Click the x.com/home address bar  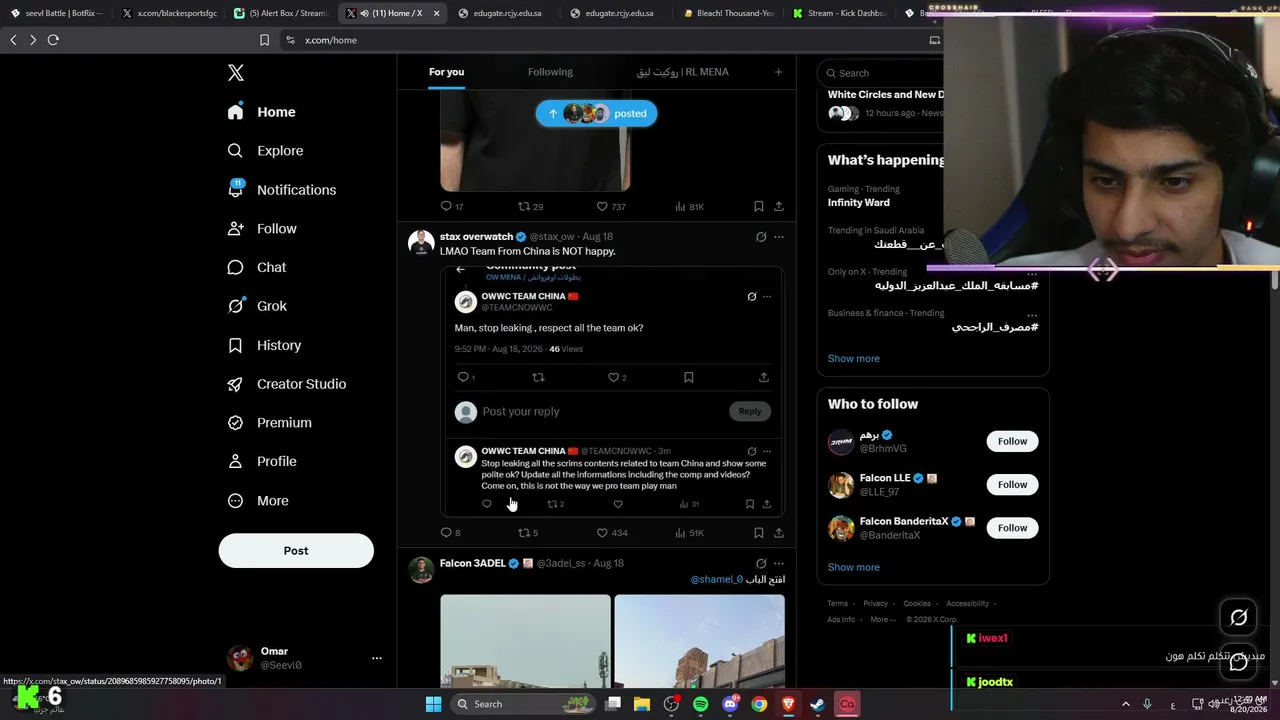(x=600, y=40)
